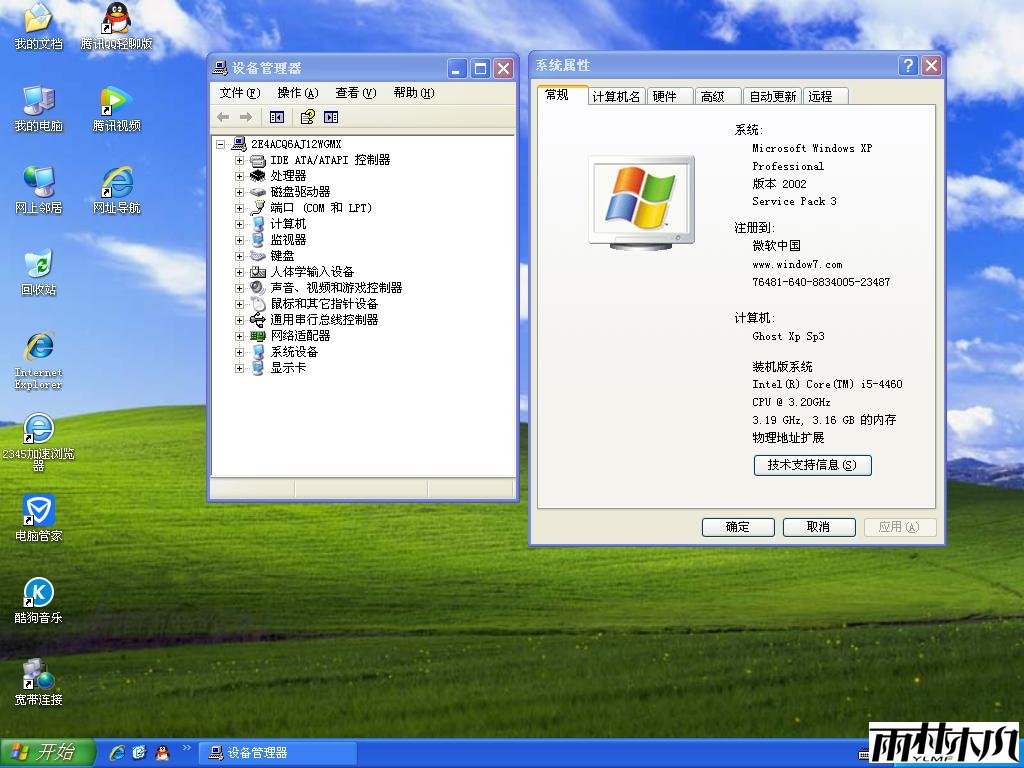
Task: Click the www.window7.com registration text
Action: pos(798,264)
